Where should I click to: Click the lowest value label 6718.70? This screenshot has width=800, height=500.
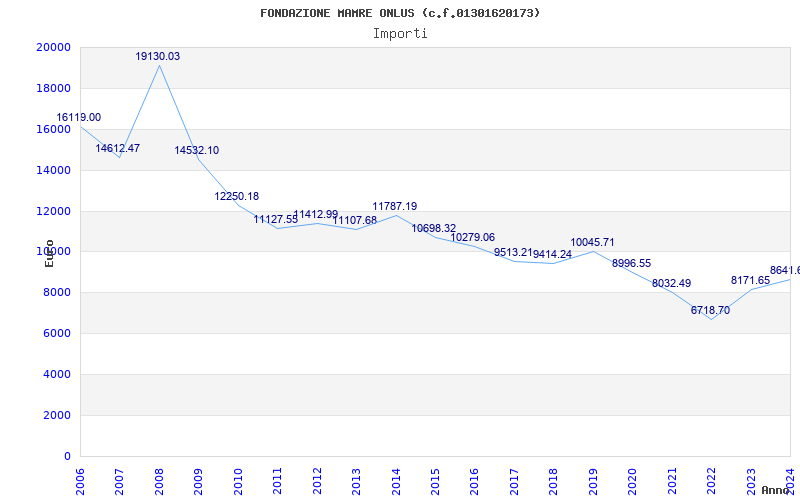(x=710, y=311)
